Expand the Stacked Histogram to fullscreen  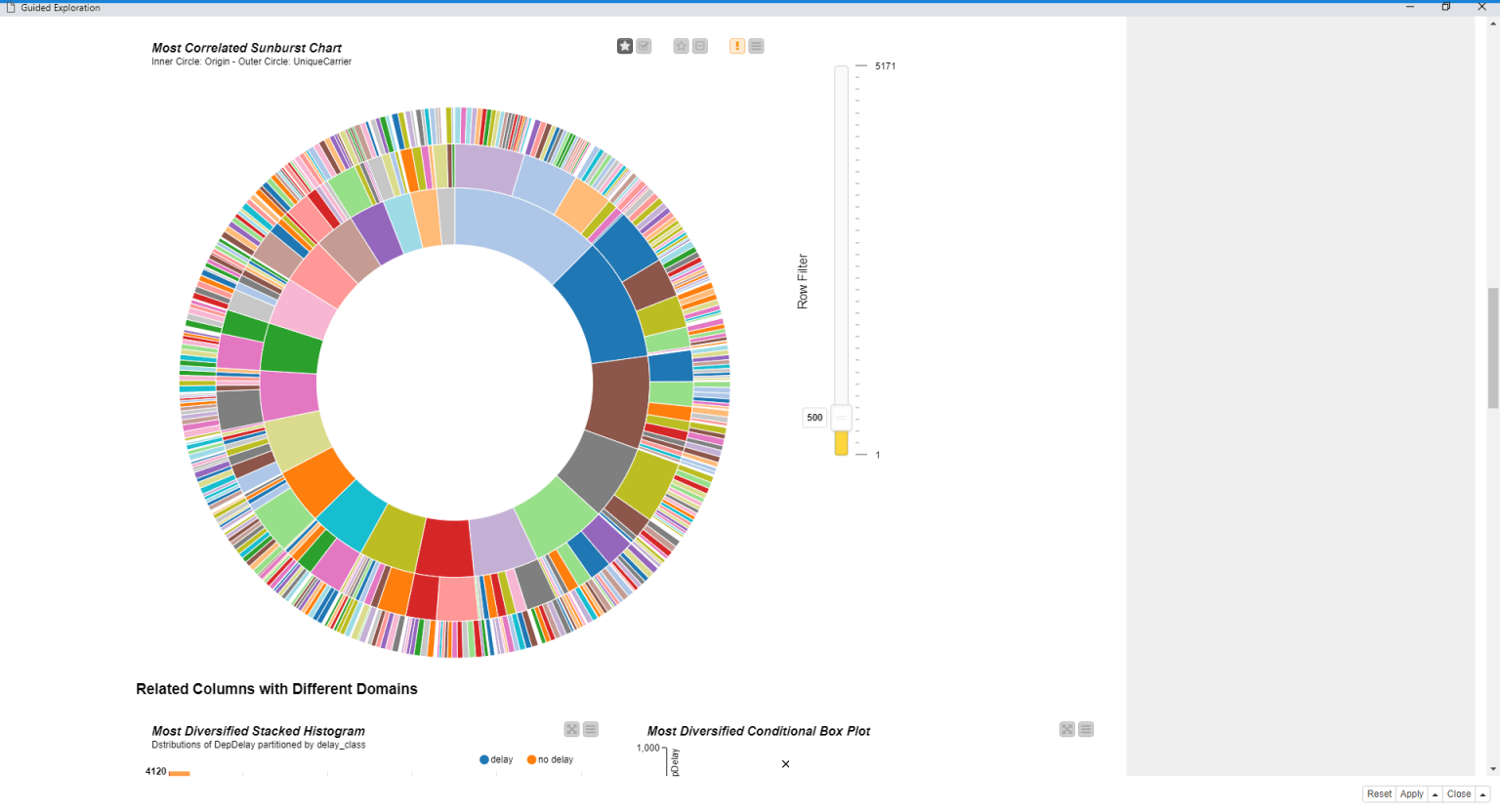coord(572,729)
